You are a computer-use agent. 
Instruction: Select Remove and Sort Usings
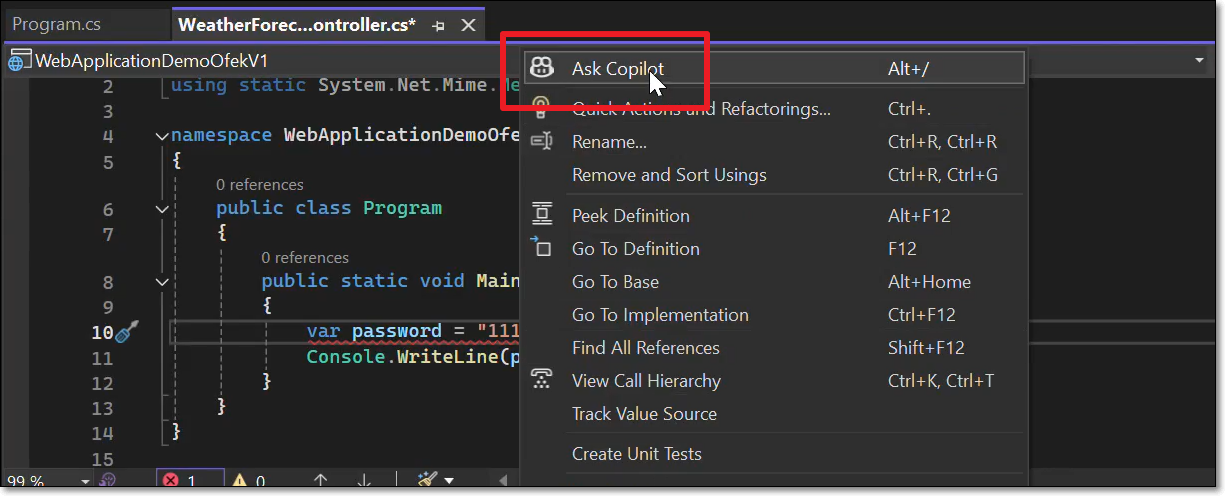click(x=775, y=175)
